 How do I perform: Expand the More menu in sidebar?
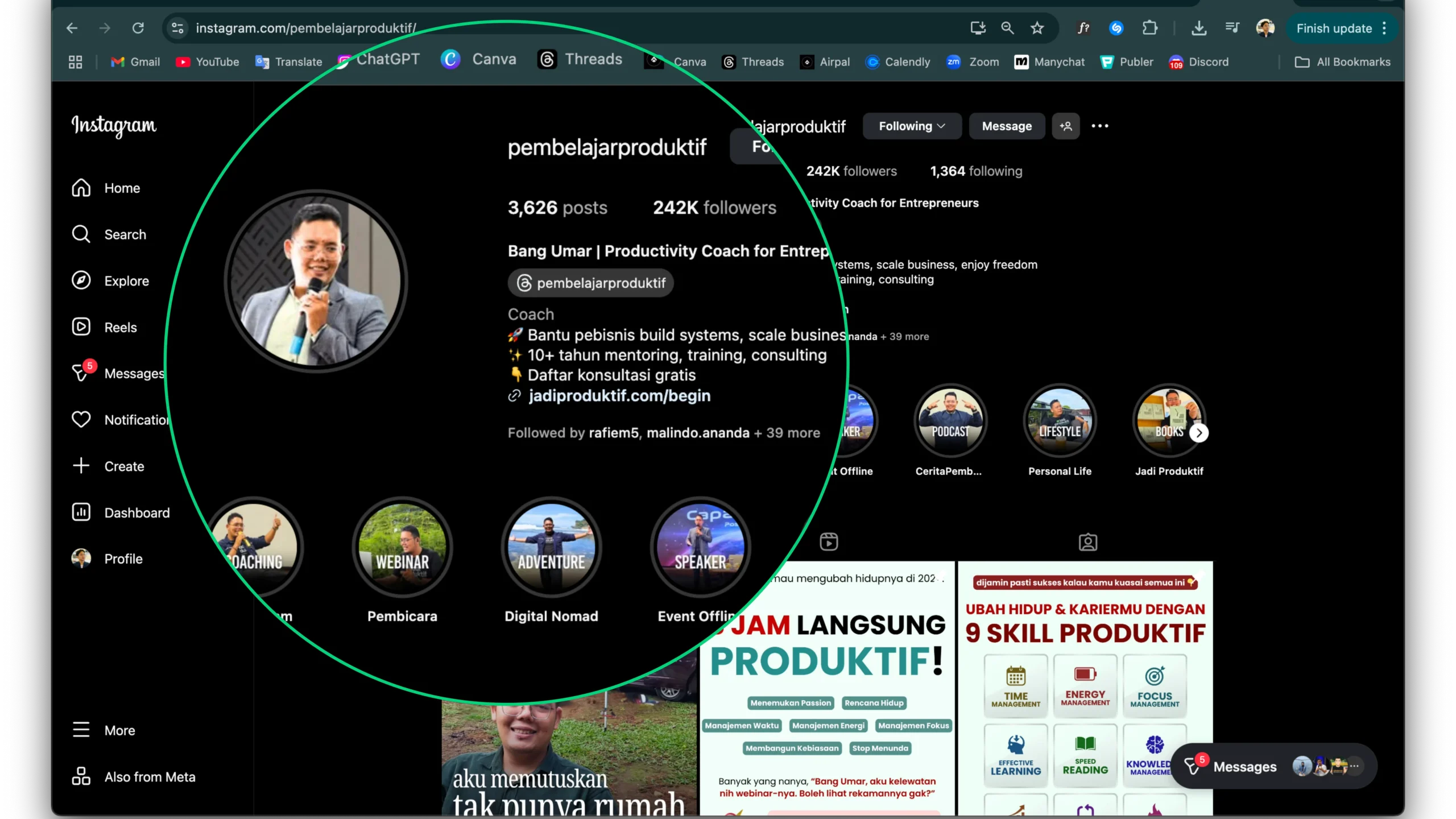tap(104, 730)
